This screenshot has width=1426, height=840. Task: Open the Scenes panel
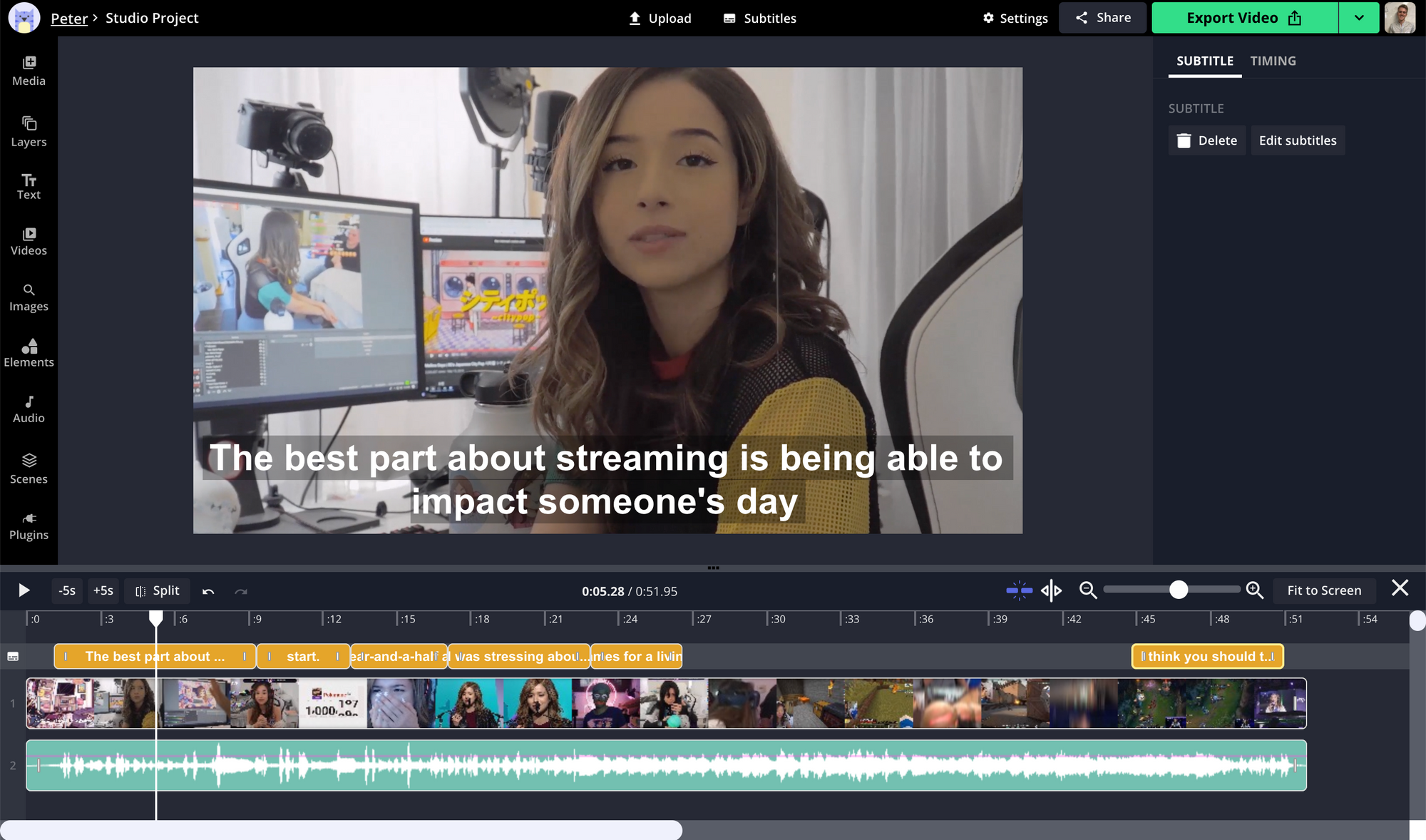pyautogui.click(x=29, y=468)
